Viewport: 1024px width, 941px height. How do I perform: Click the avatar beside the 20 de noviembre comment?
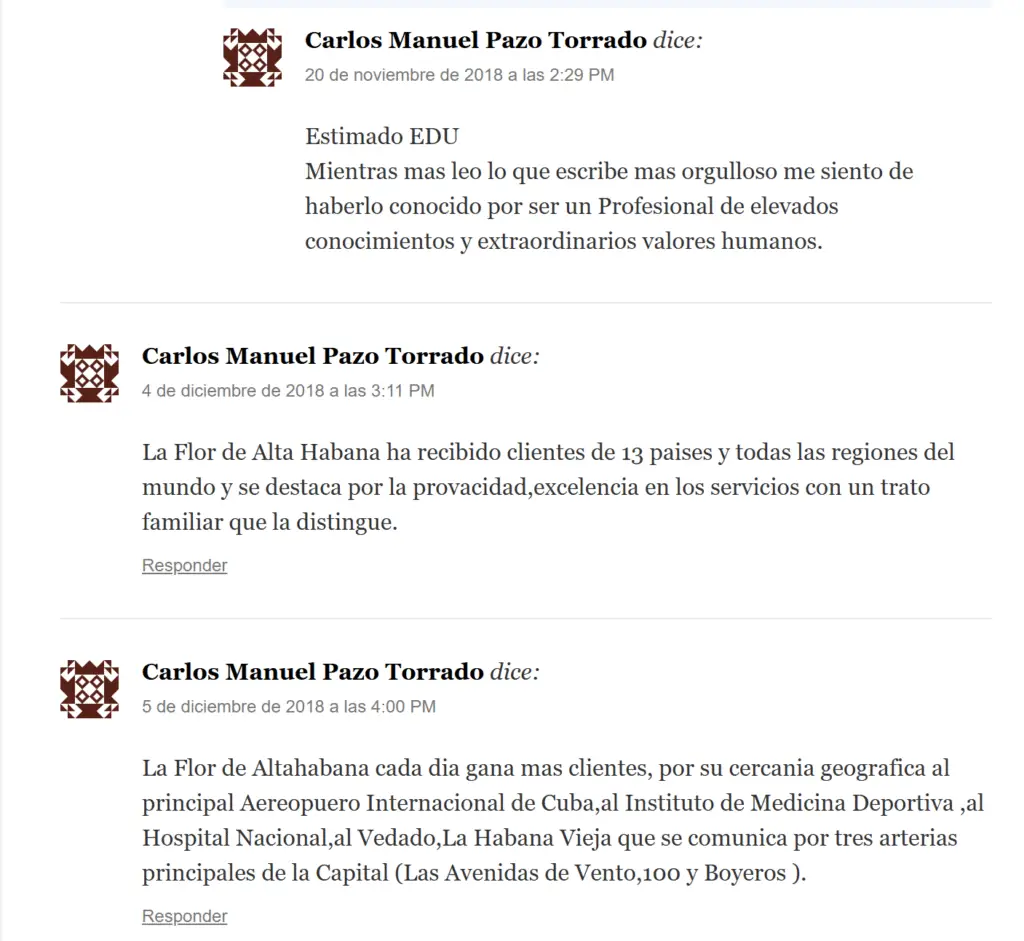pyautogui.click(x=252, y=57)
